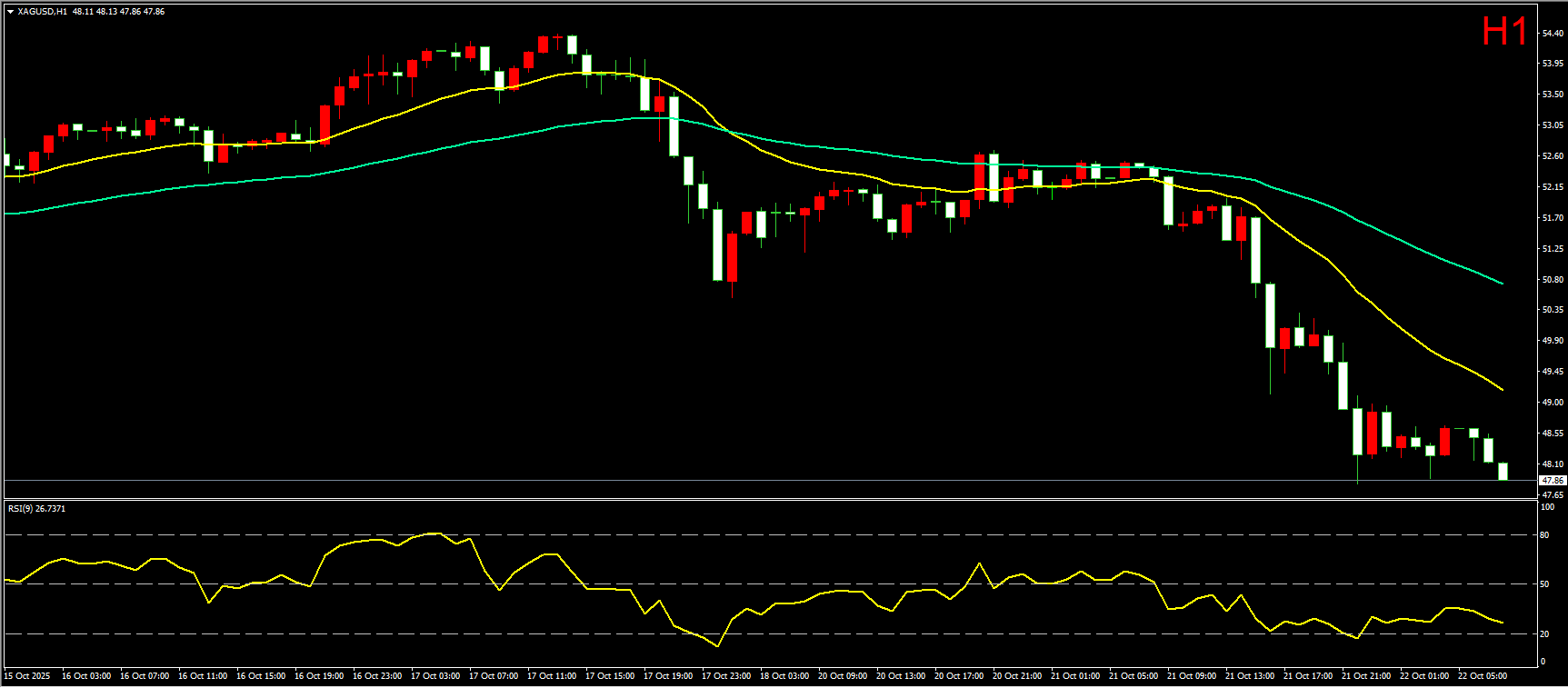
Task: Click the dropdown triangle beside XAGUSD,H1
Action: (10, 12)
